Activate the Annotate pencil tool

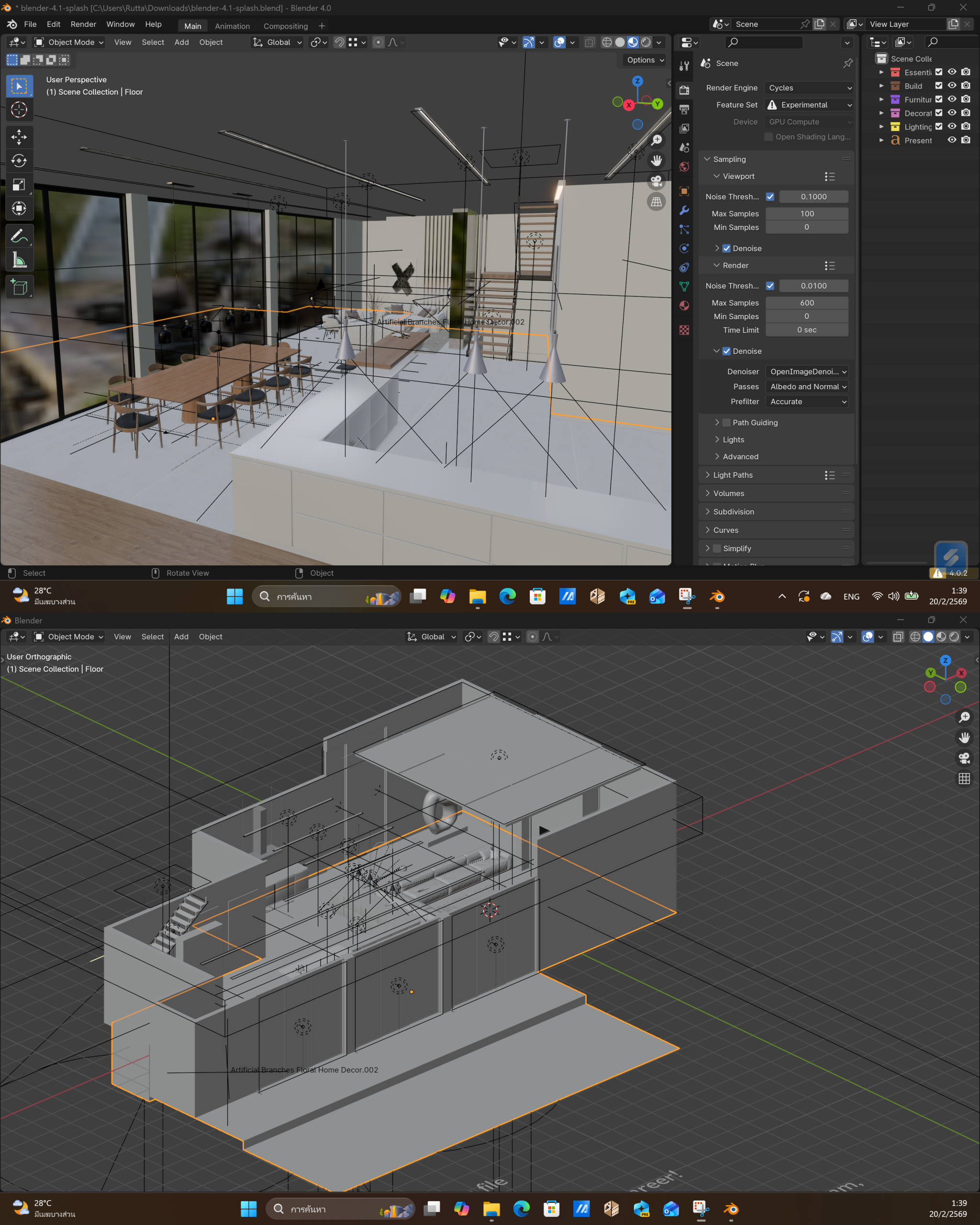(19, 236)
